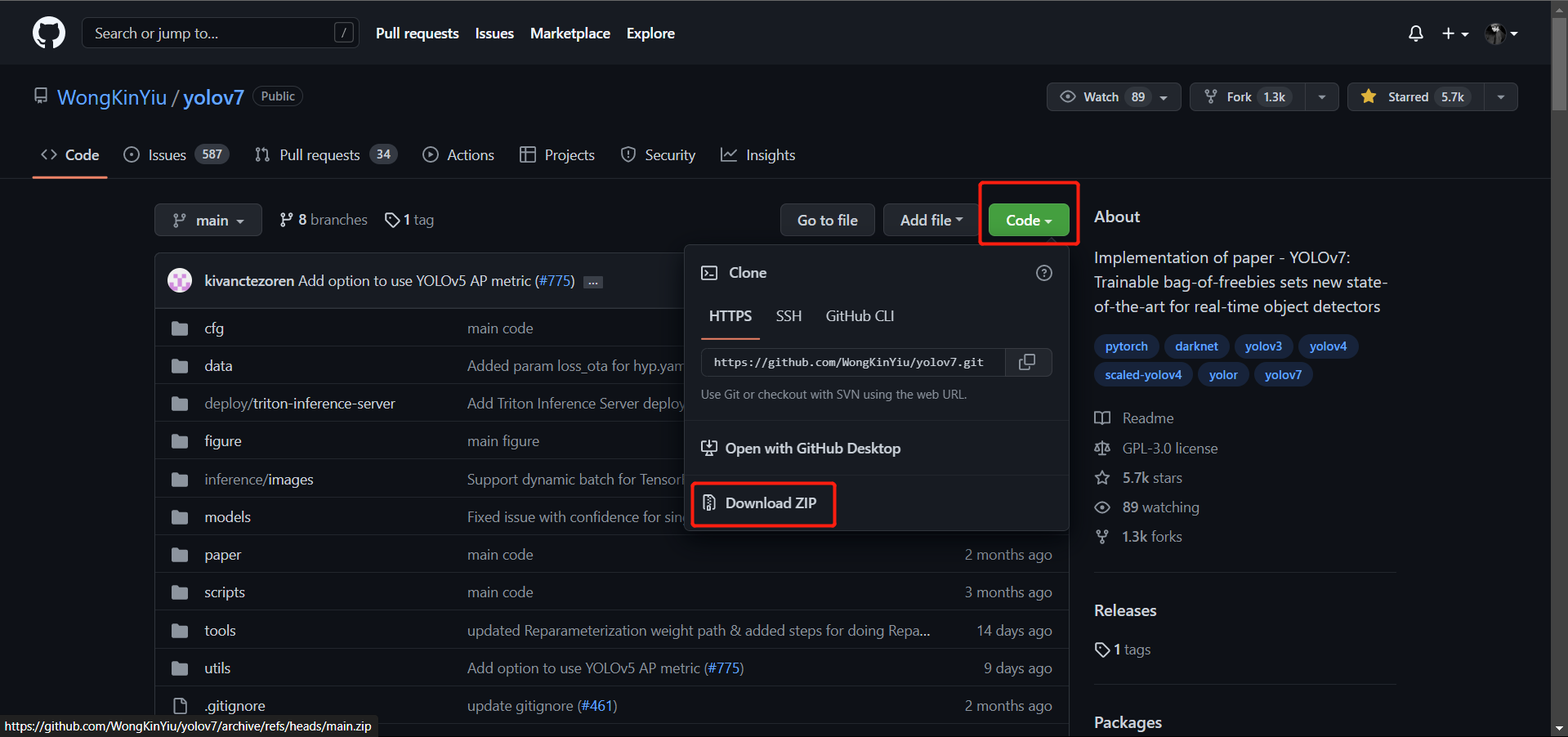The height and width of the screenshot is (737, 1568).
Task: Click Open with GitHub Desktop
Action: (812, 449)
